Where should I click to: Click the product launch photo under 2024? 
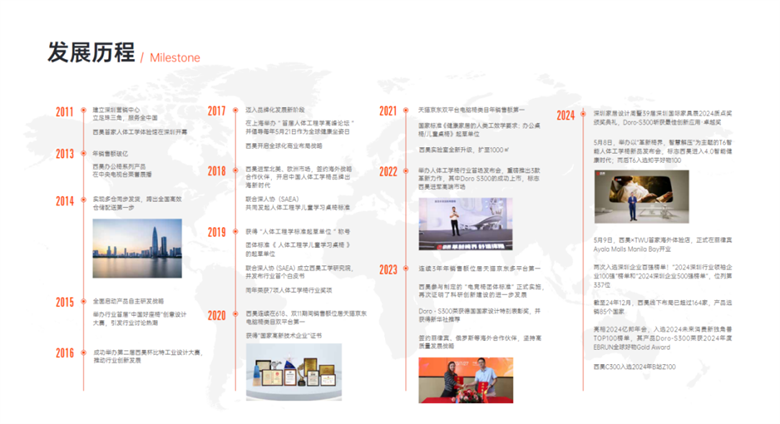(x=642, y=197)
